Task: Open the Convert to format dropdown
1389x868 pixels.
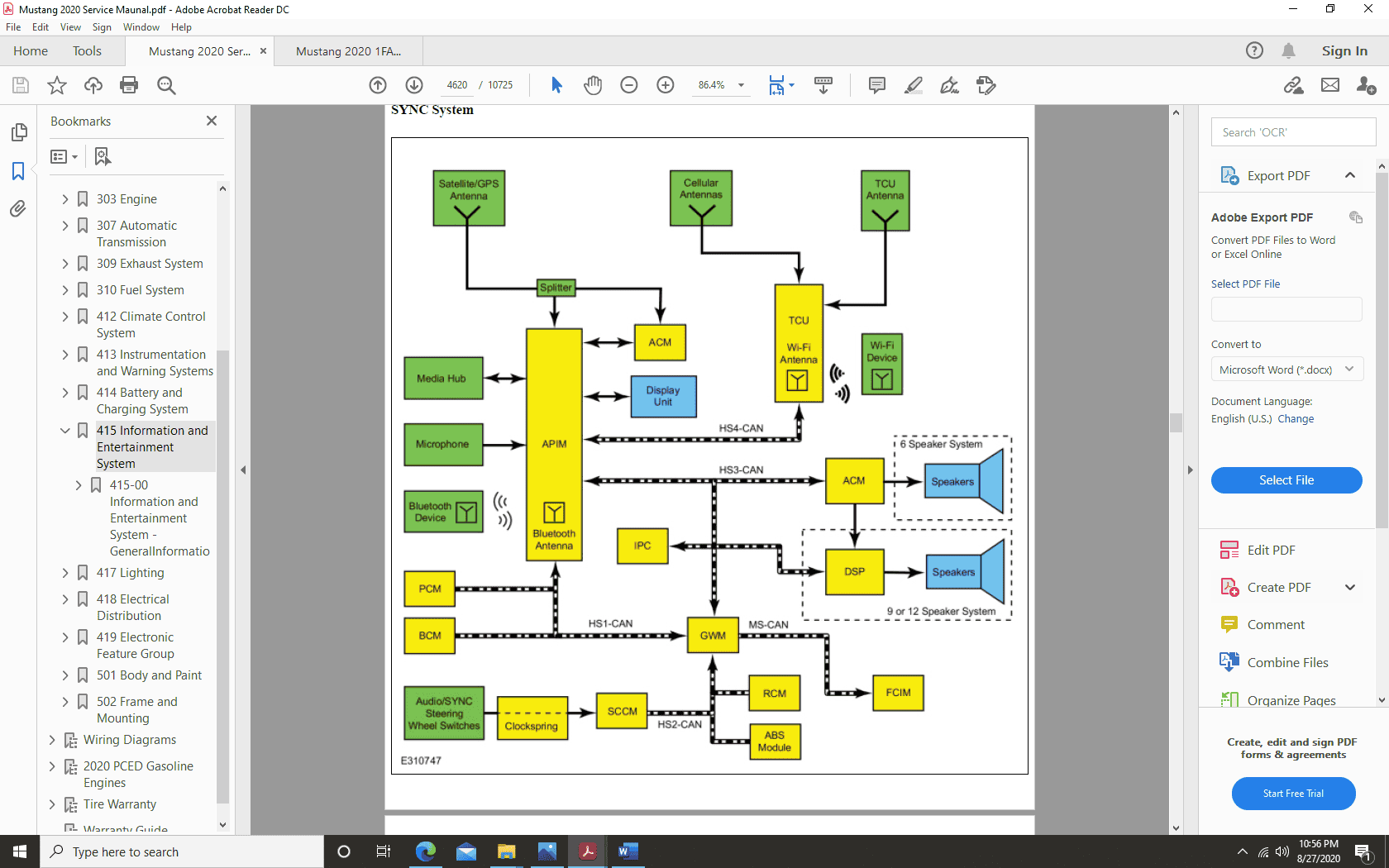Action: click(1286, 370)
